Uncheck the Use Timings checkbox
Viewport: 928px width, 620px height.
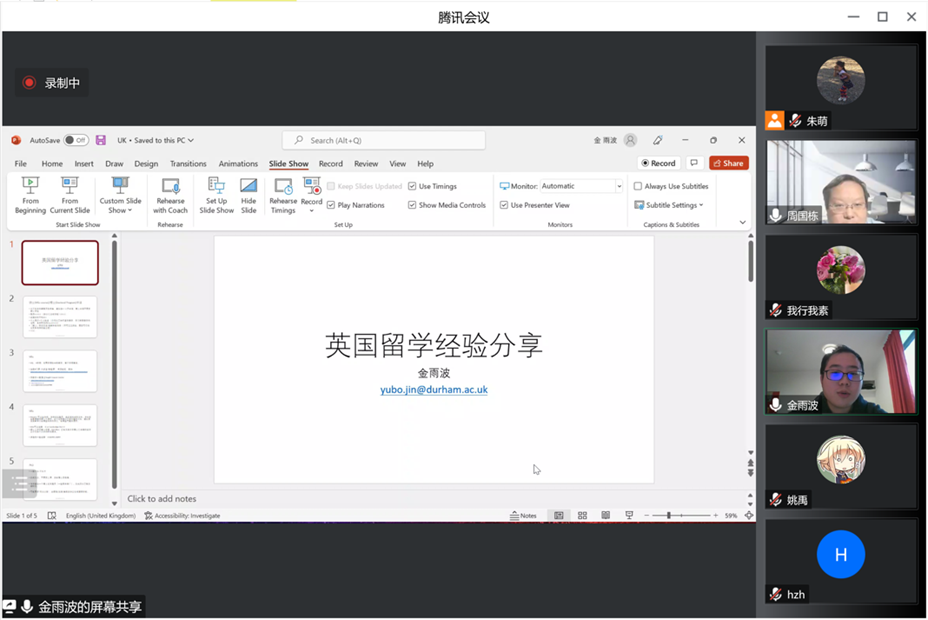(412, 186)
